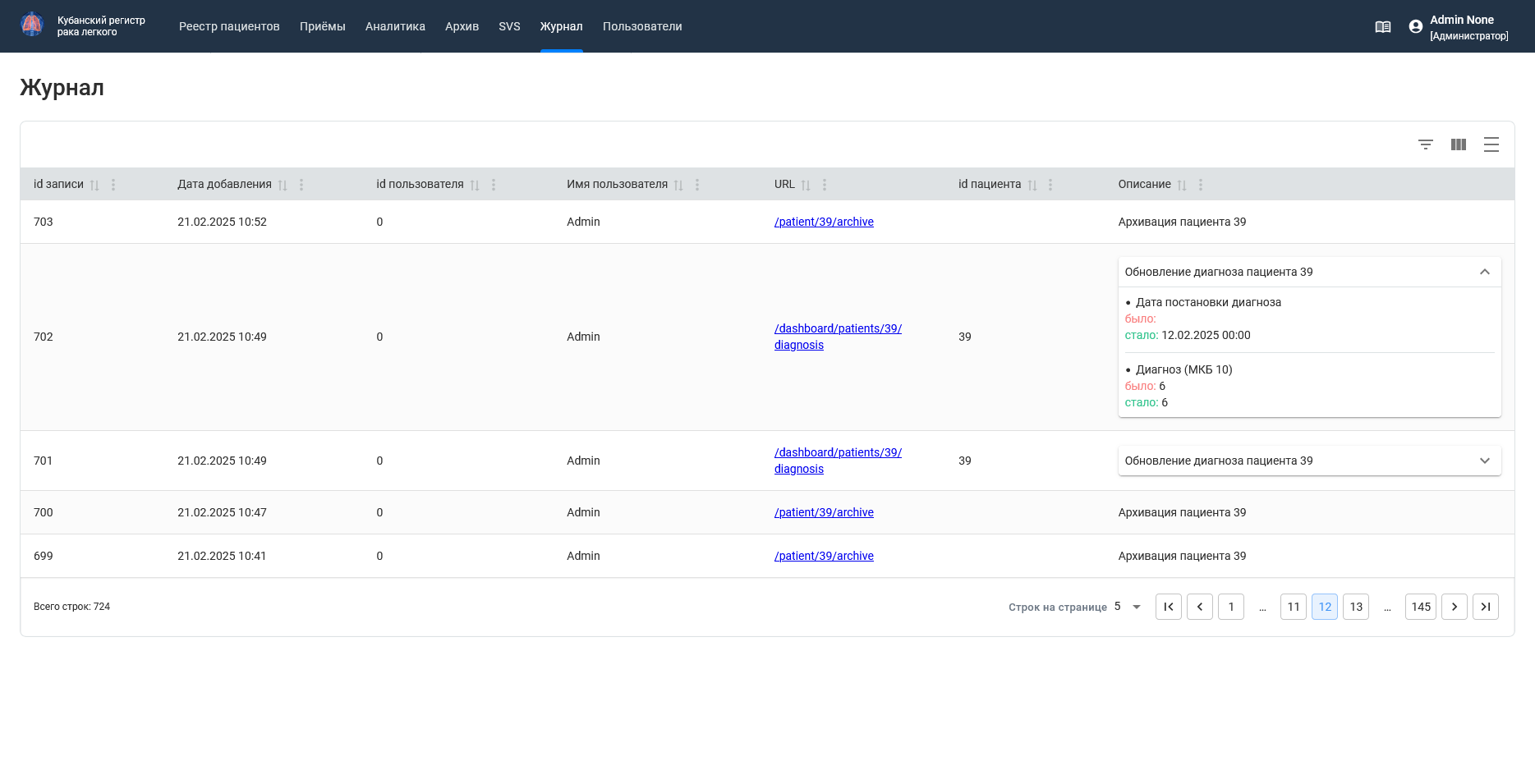This screenshot has height=784, width=1535.
Task: Click the Кубанский регистр lung logo
Action: click(32, 25)
